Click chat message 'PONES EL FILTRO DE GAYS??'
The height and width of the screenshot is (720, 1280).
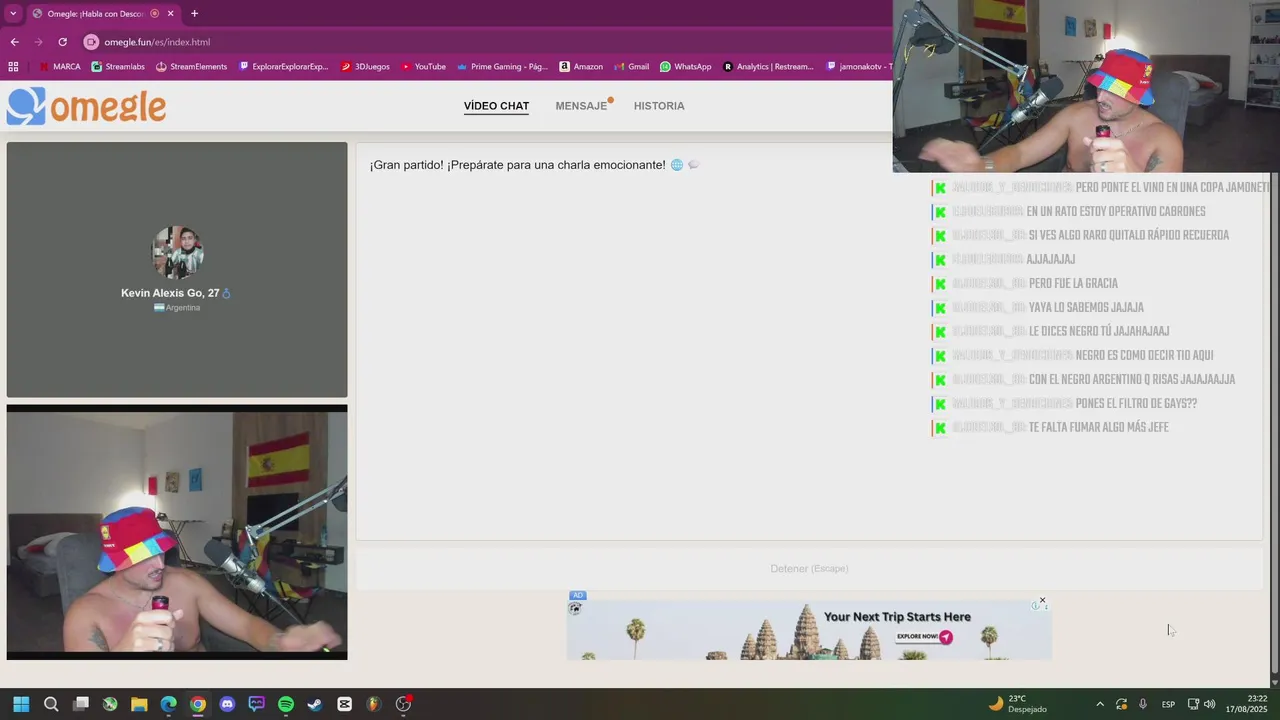tap(1136, 404)
